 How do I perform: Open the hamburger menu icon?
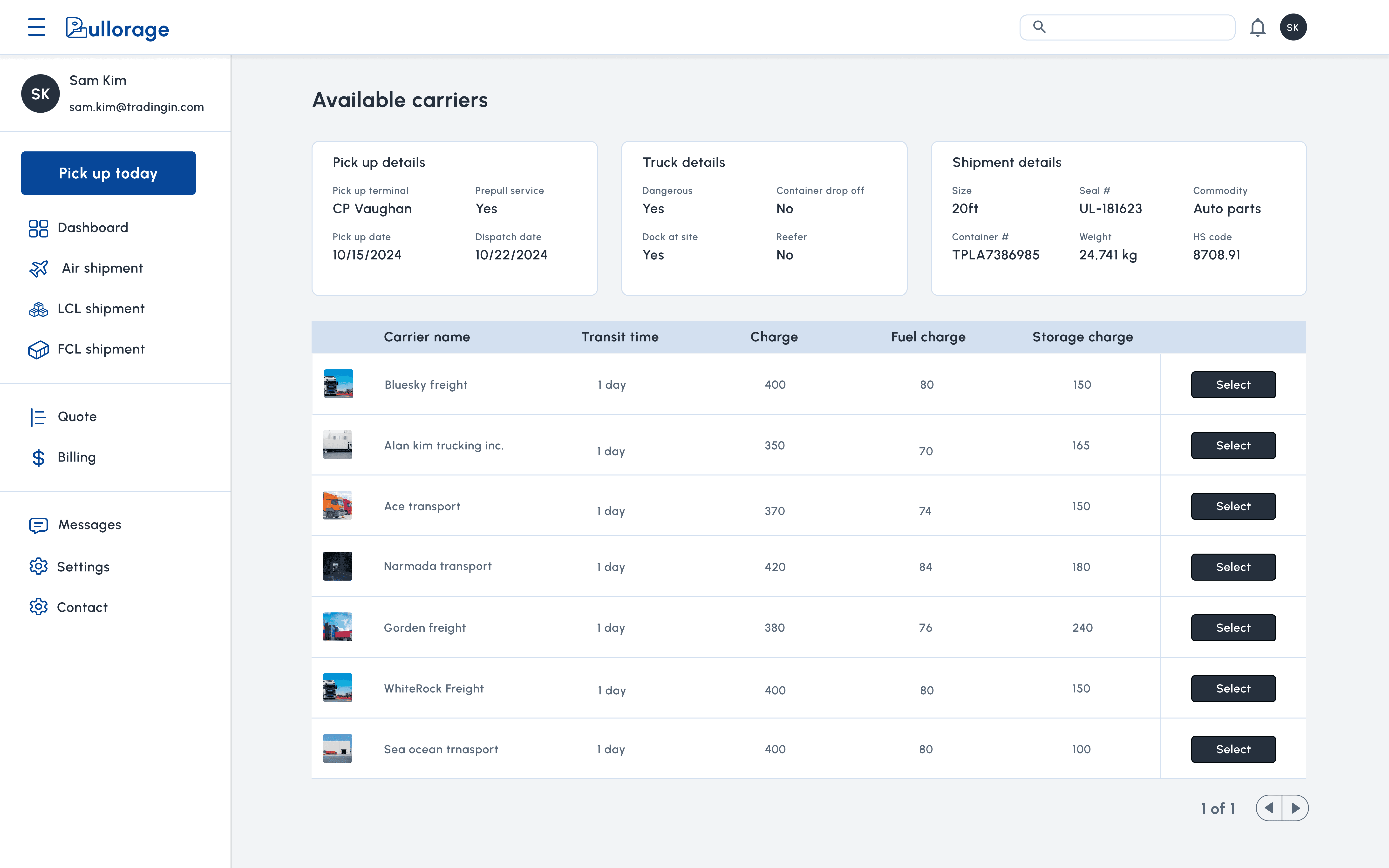pyautogui.click(x=36, y=27)
